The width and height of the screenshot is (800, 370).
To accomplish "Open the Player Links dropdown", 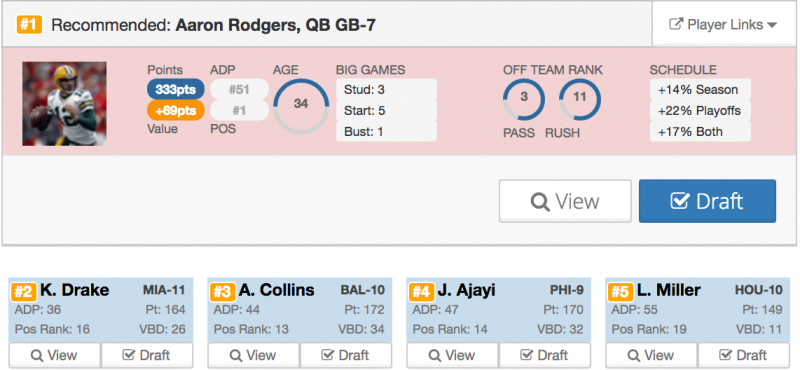I will pyautogui.click(x=722, y=24).
